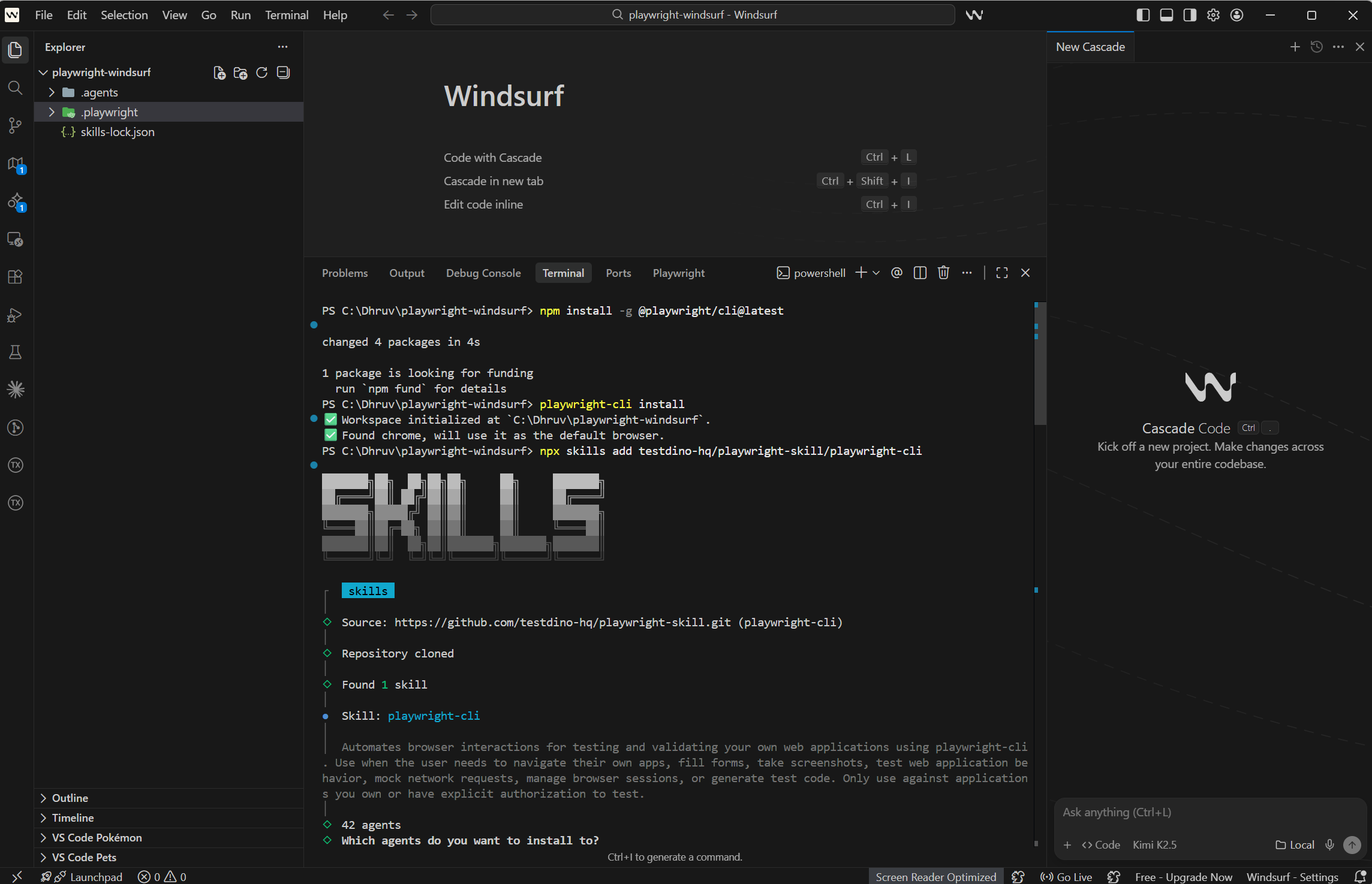Maximize terminal panel size toggle
This screenshot has height=884, width=1372.
coord(1001,273)
